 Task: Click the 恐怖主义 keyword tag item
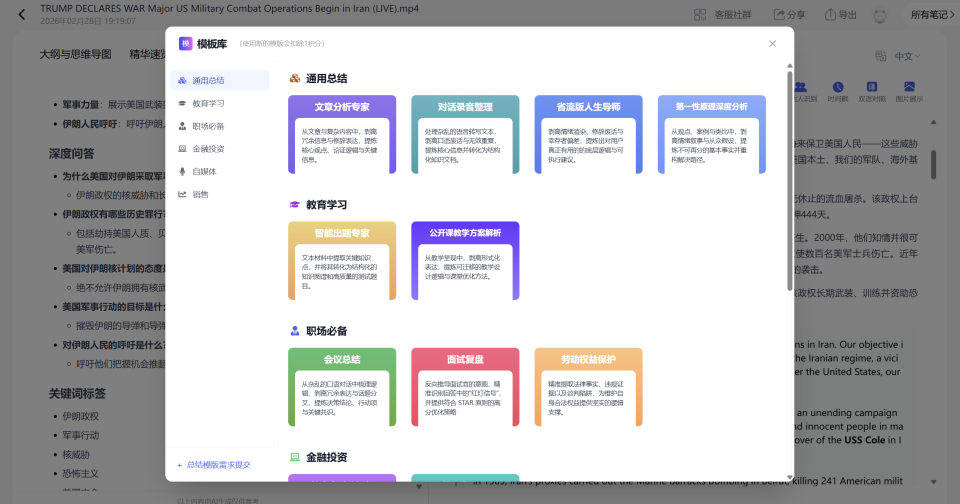pyautogui.click(x=80, y=473)
